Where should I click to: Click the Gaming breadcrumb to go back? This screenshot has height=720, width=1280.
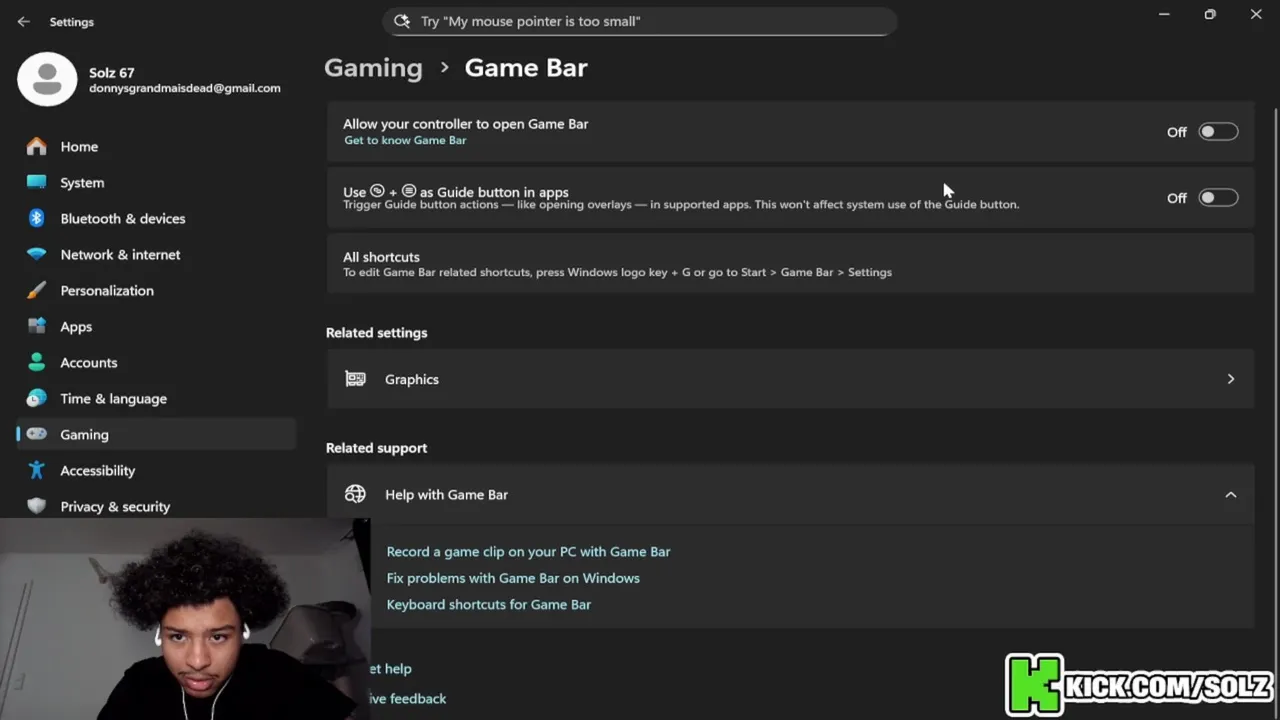click(373, 67)
